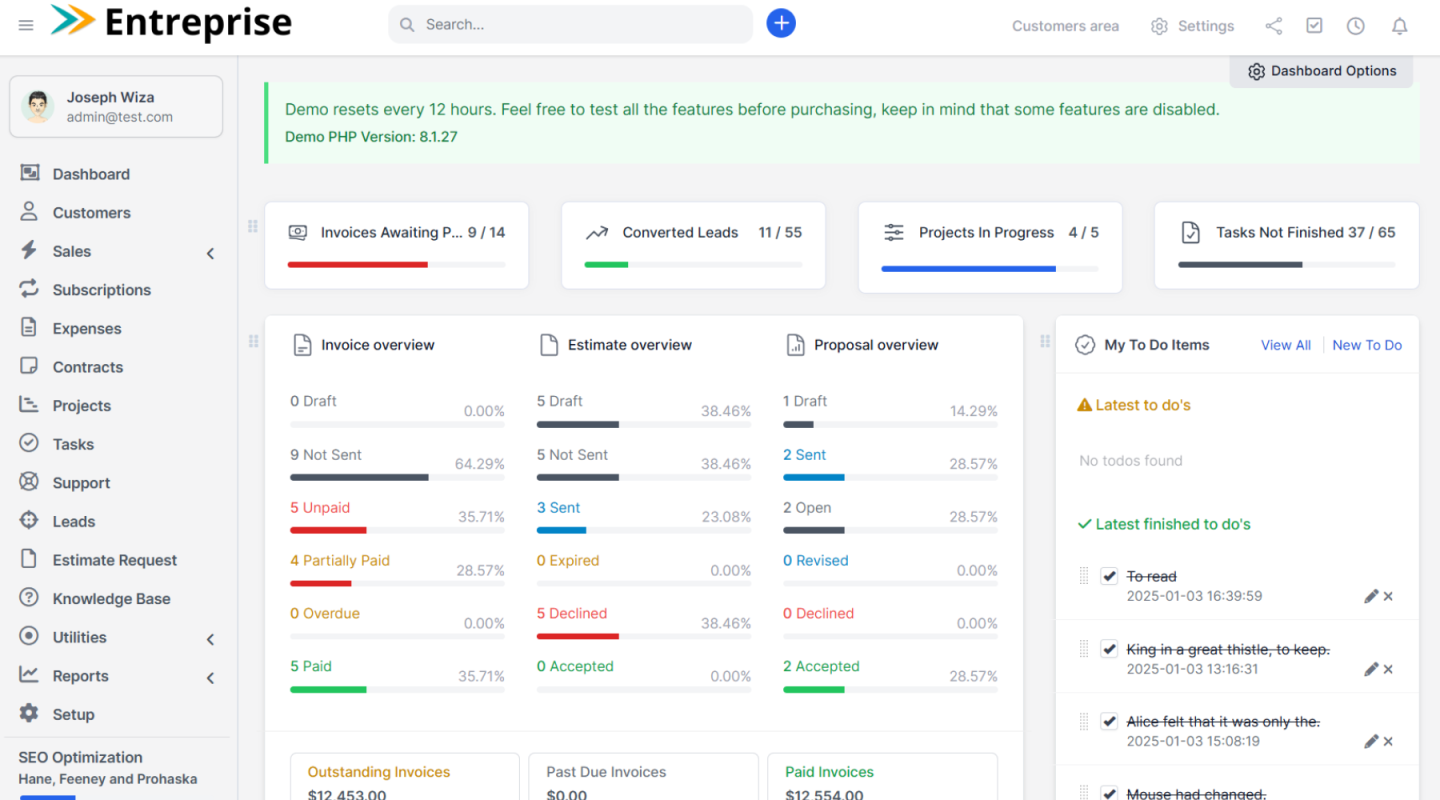Open the notifications bell icon
The width and height of the screenshot is (1440, 800).
click(x=1399, y=26)
